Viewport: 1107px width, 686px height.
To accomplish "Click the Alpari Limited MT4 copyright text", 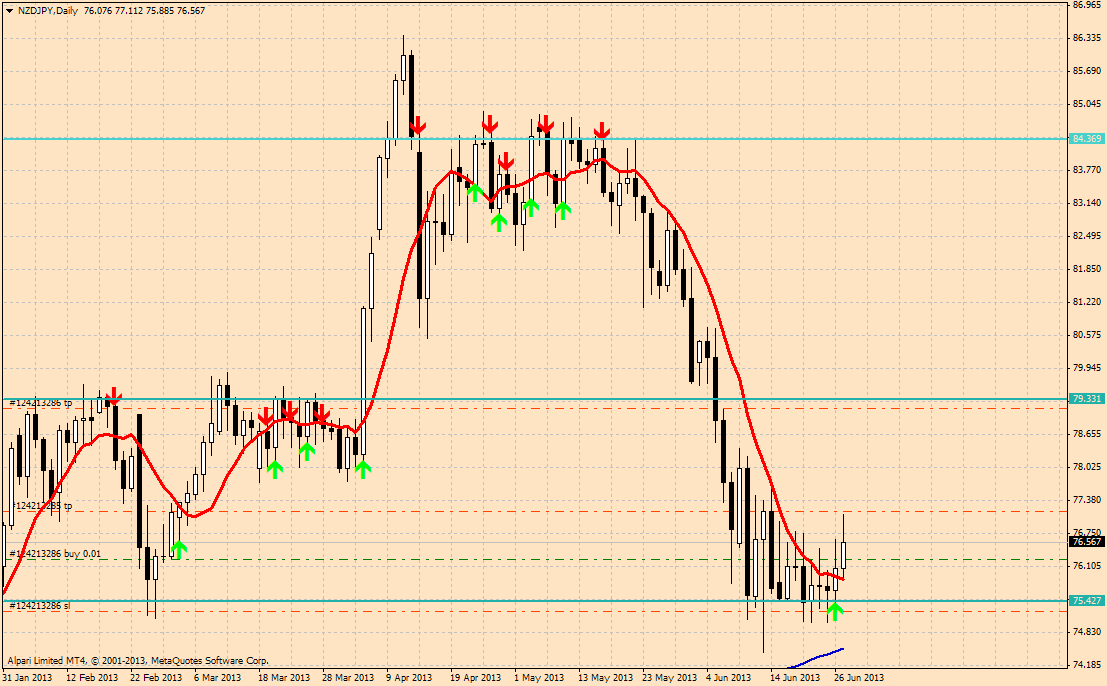I will 138,661.
